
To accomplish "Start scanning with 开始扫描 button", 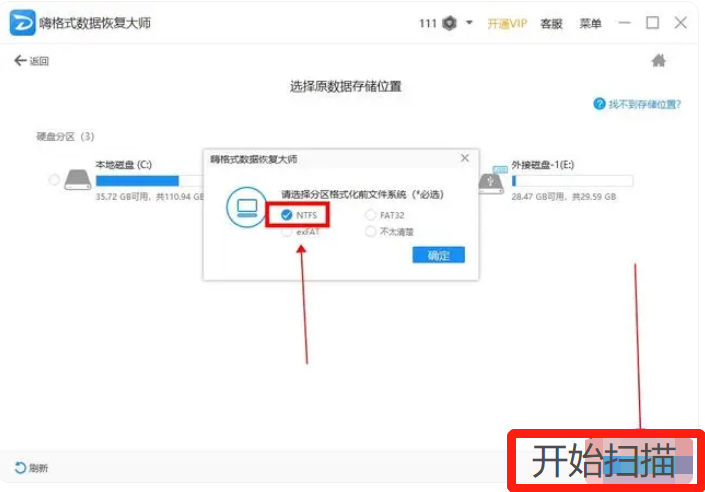I will [x=606, y=462].
